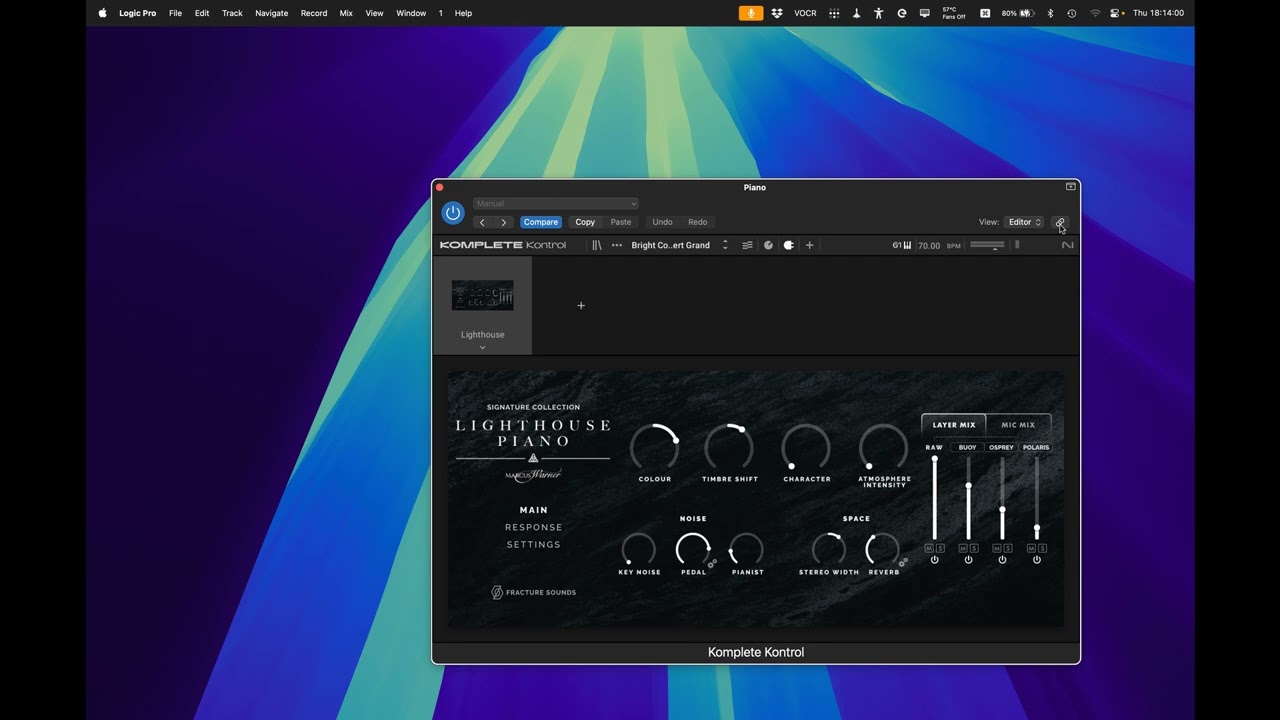1280x720 pixels.
Task: Click the plug-in chain plug icon
Action: click(x=788, y=245)
